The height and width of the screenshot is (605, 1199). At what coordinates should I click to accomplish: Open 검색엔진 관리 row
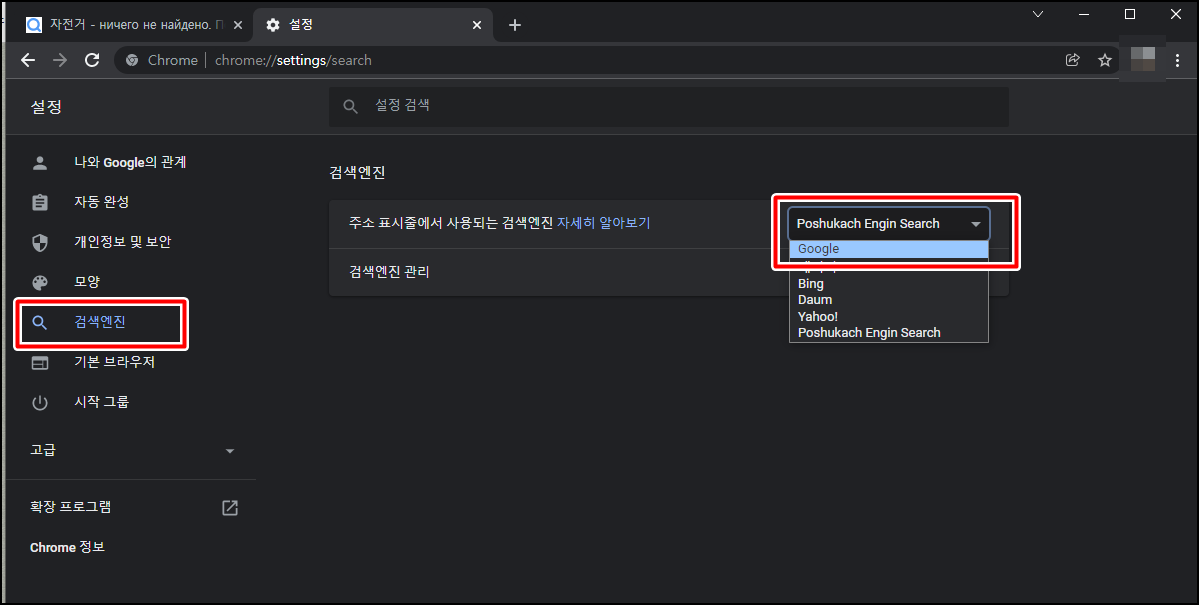pyautogui.click(x=669, y=272)
